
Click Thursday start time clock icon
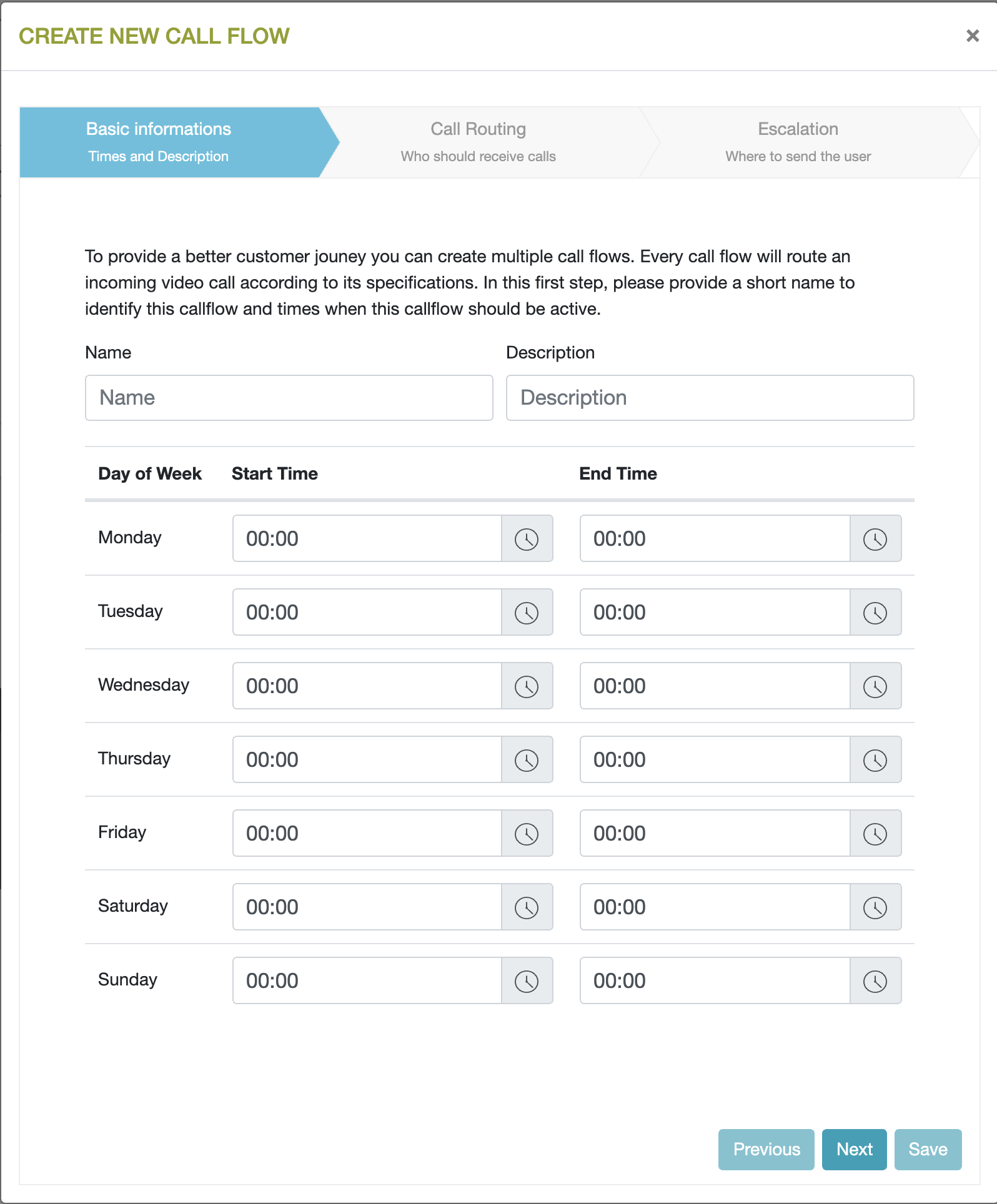[527, 760]
